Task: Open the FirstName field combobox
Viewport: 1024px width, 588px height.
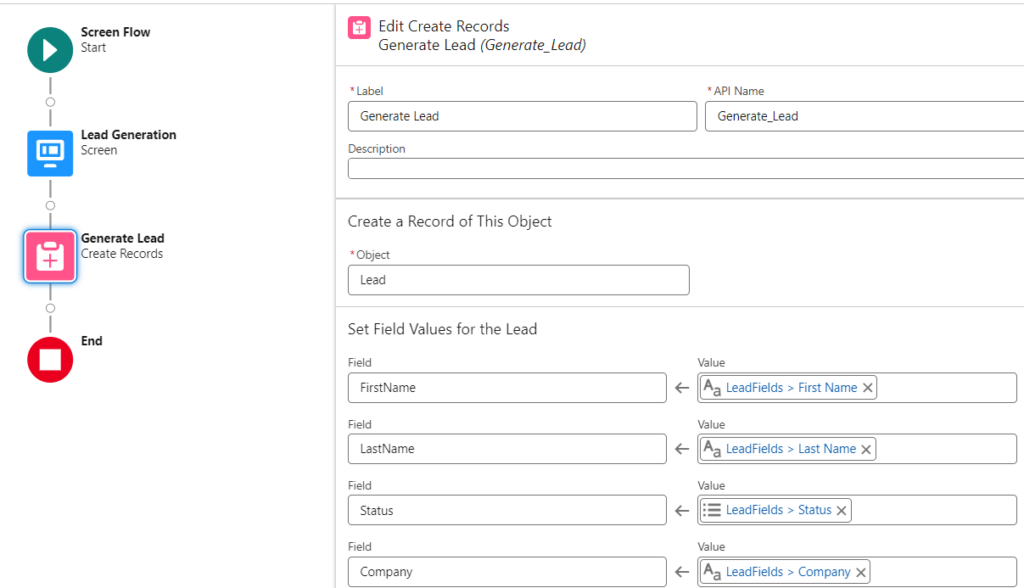Action: tap(506, 387)
